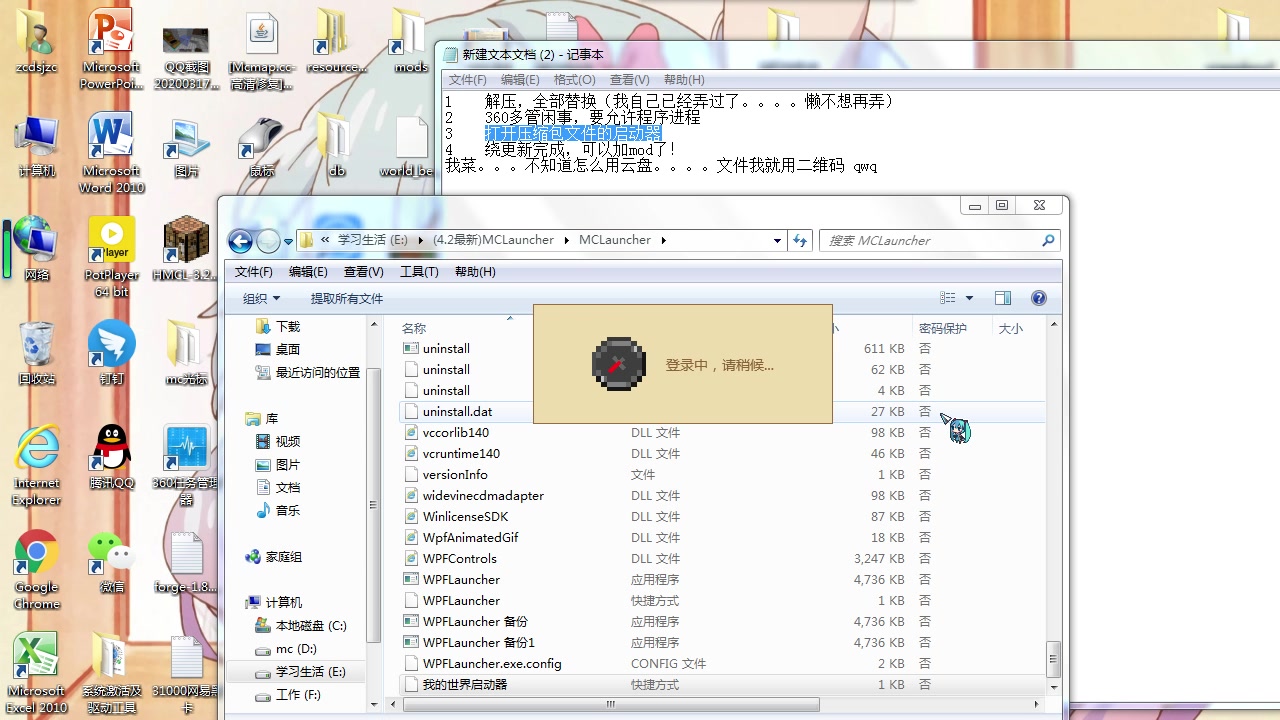This screenshot has height=720, width=1280.
Task: Open the address bar history dropdown
Action: 777,240
